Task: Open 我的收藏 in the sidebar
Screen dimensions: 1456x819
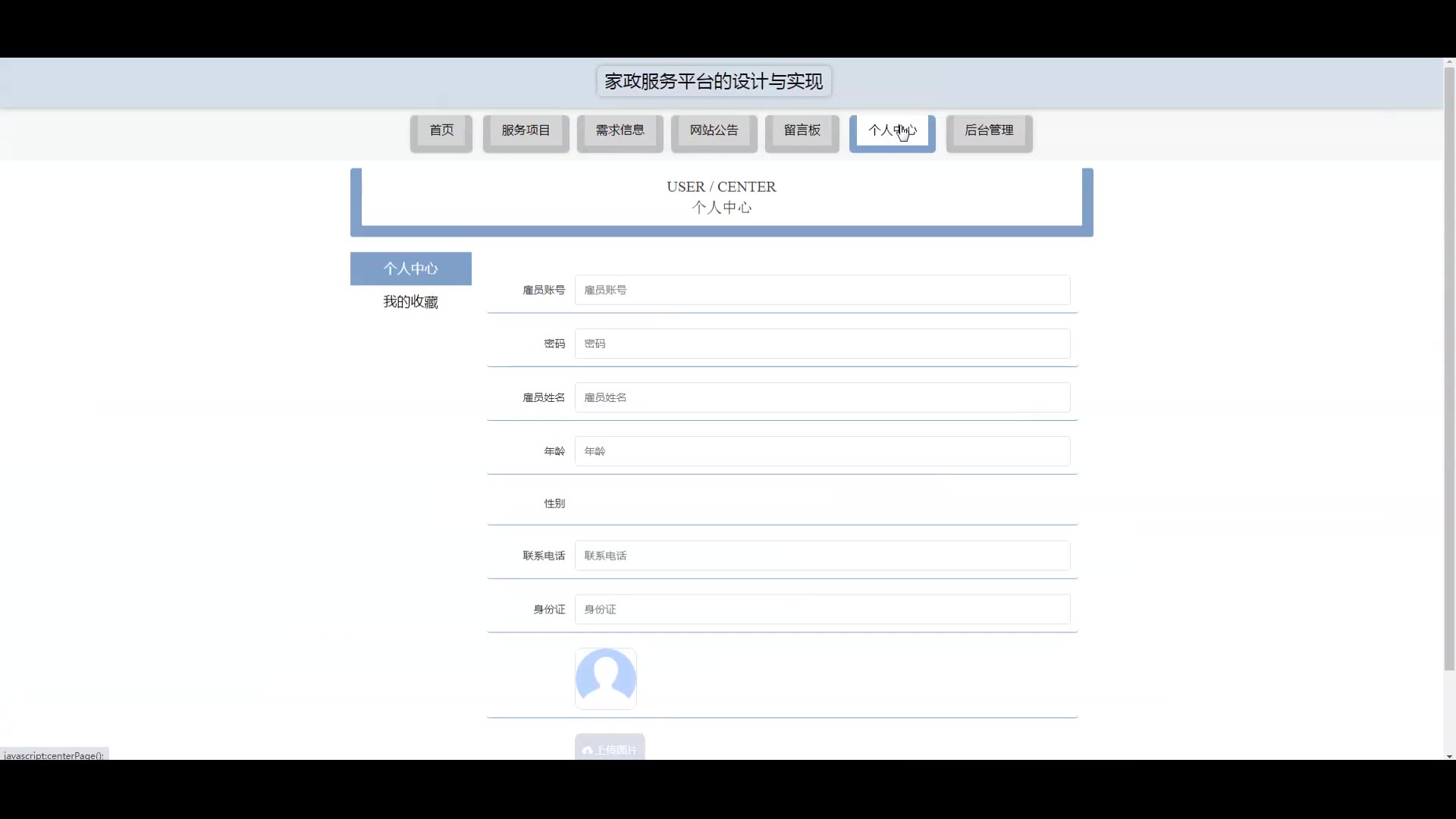Action: [410, 302]
